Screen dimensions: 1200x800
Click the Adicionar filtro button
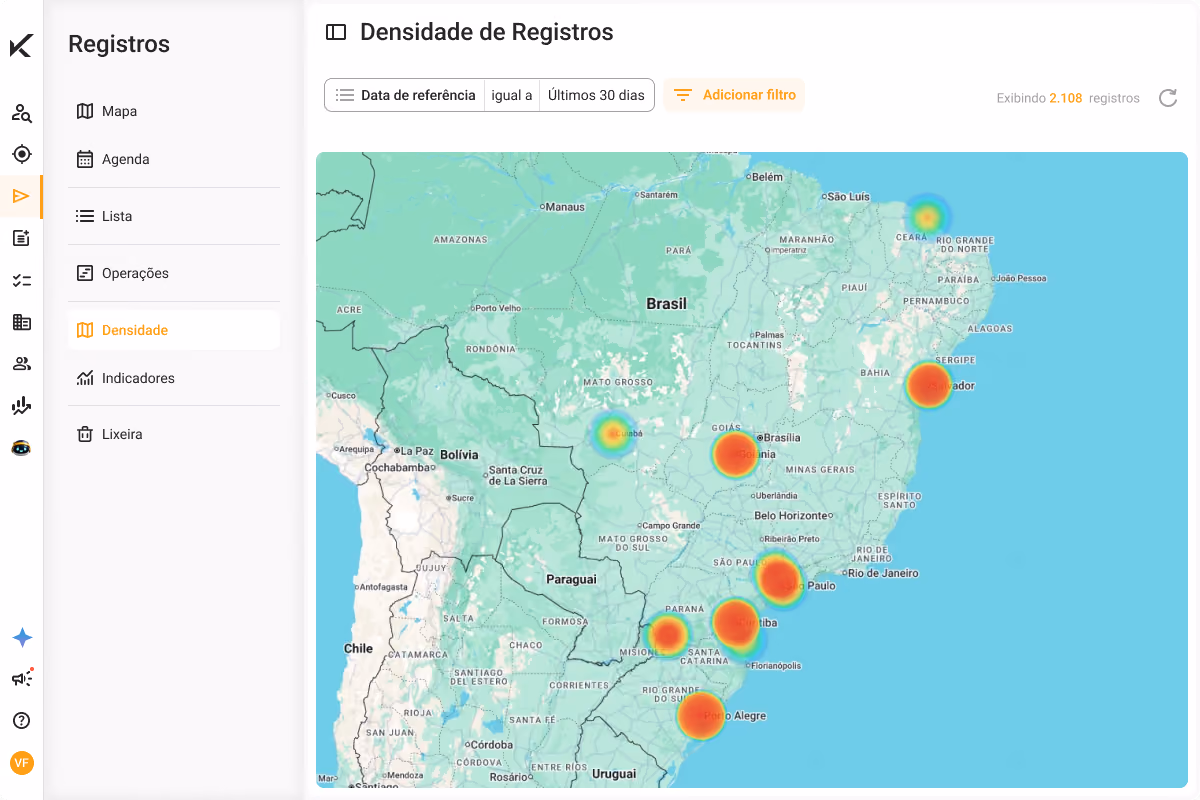[x=734, y=95]
